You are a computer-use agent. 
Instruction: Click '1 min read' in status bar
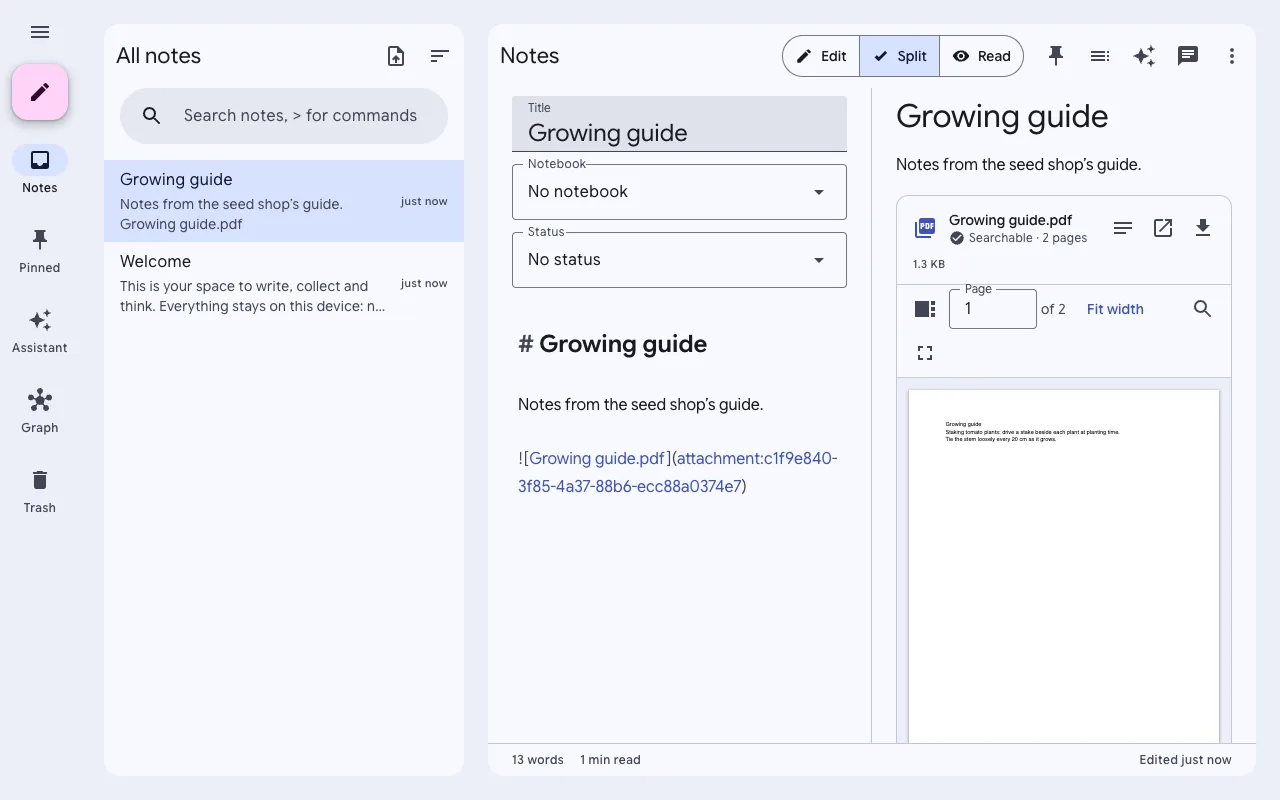tap(610, 760)
